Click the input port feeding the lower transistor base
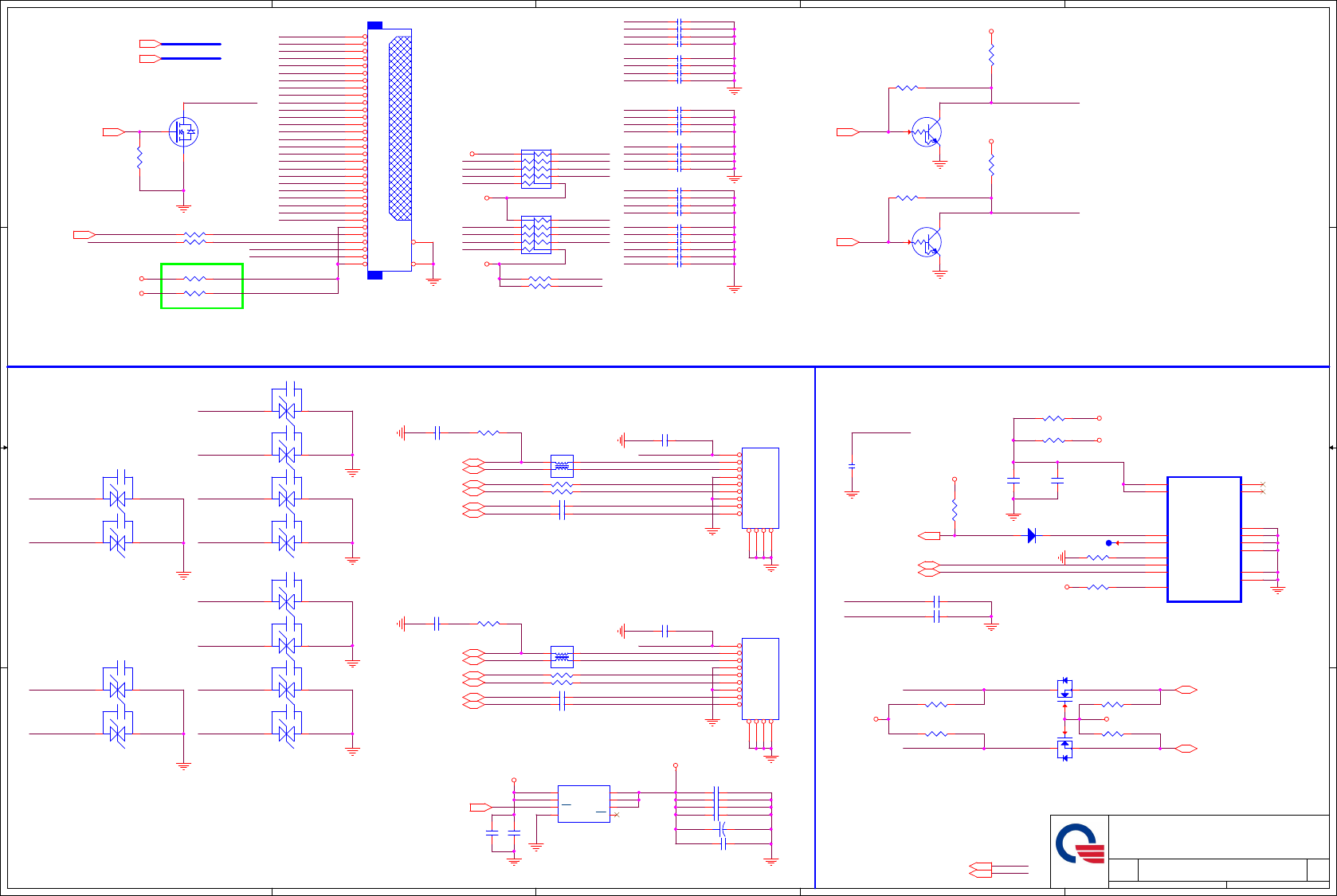The image size is (1337, 896). [x=847, y=242]
